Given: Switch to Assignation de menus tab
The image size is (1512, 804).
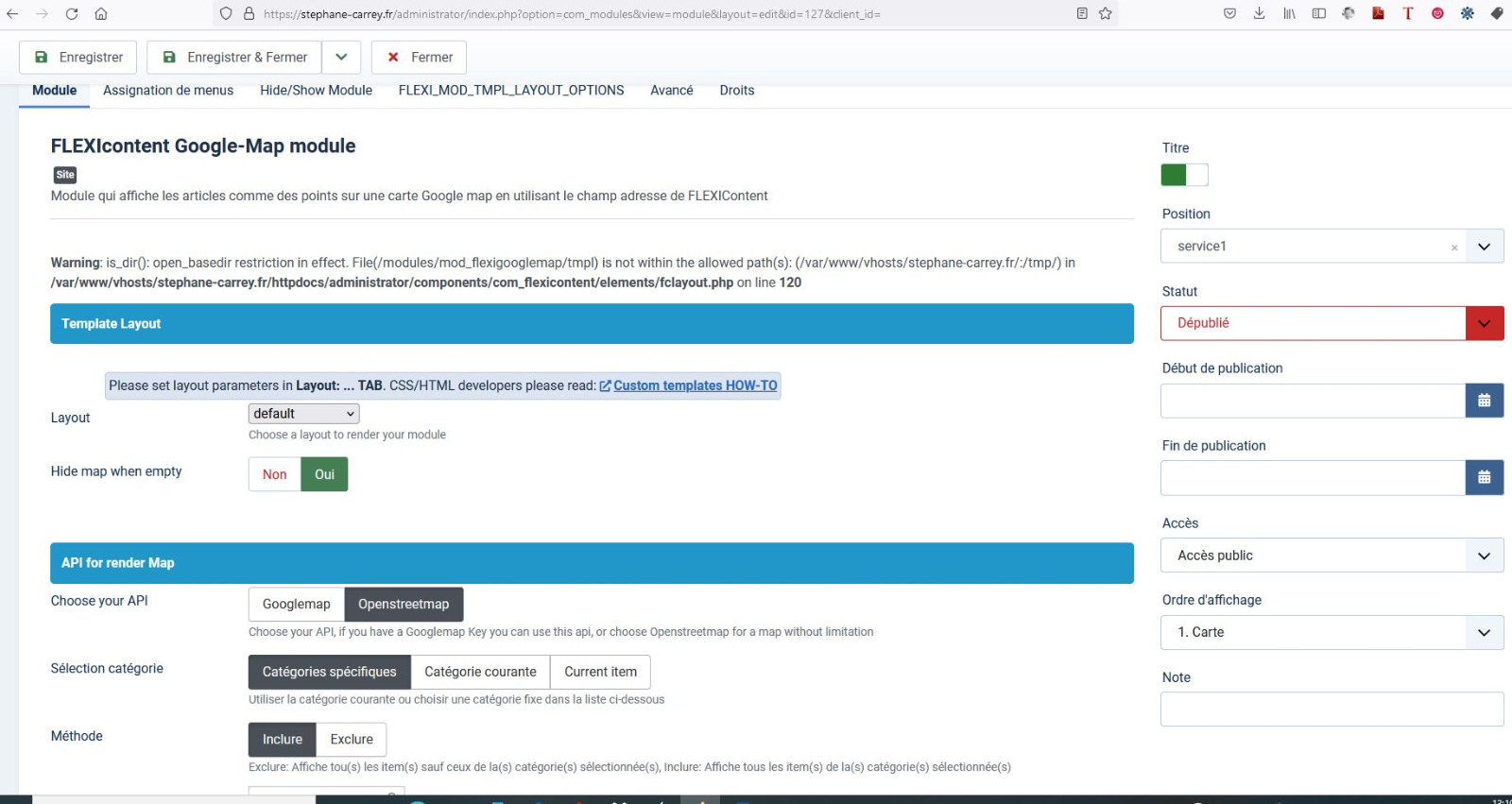Looking at the screenshot, I should 168,91.
